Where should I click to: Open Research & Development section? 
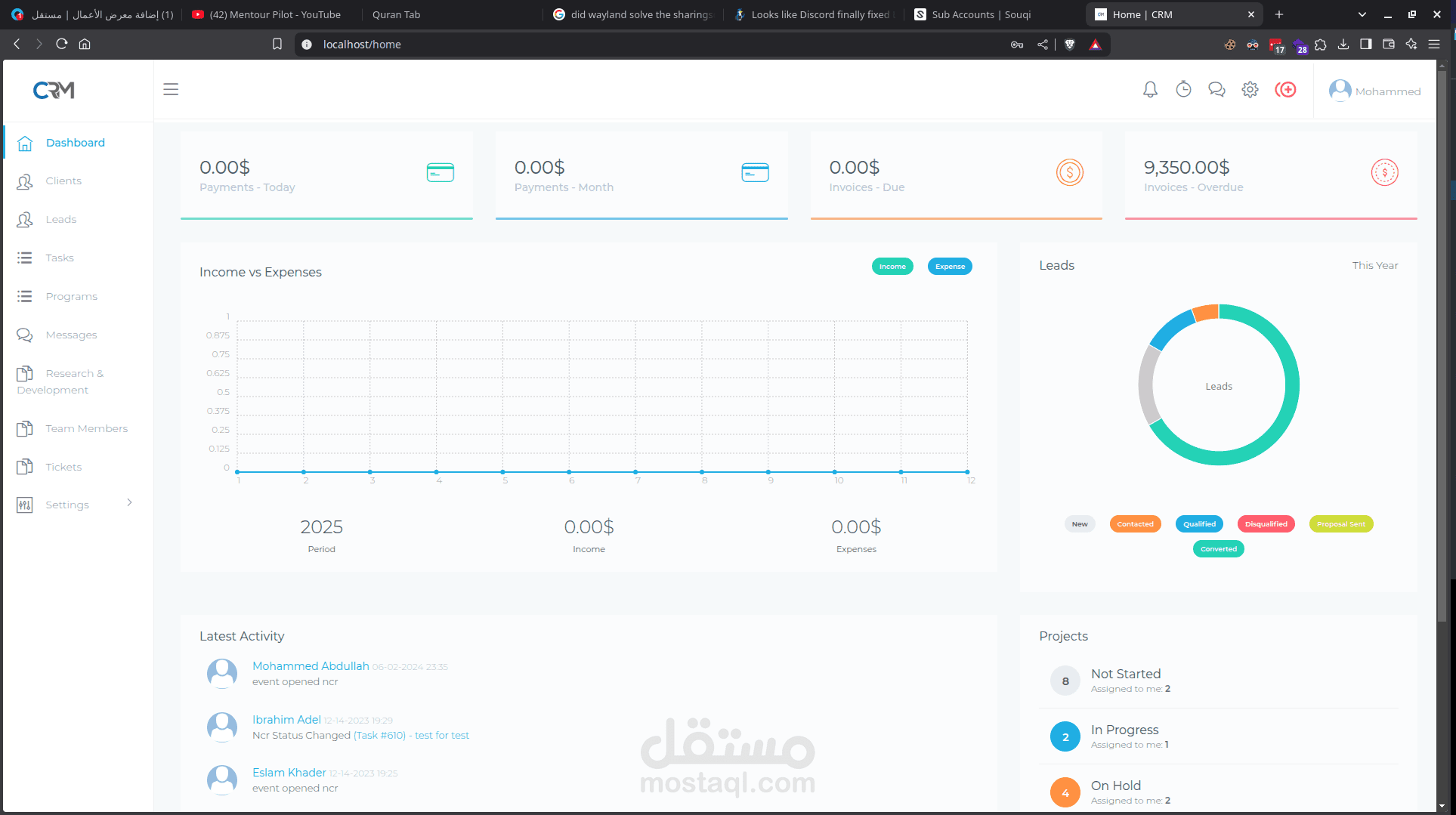pyautogui.click(x=60, y=381)
